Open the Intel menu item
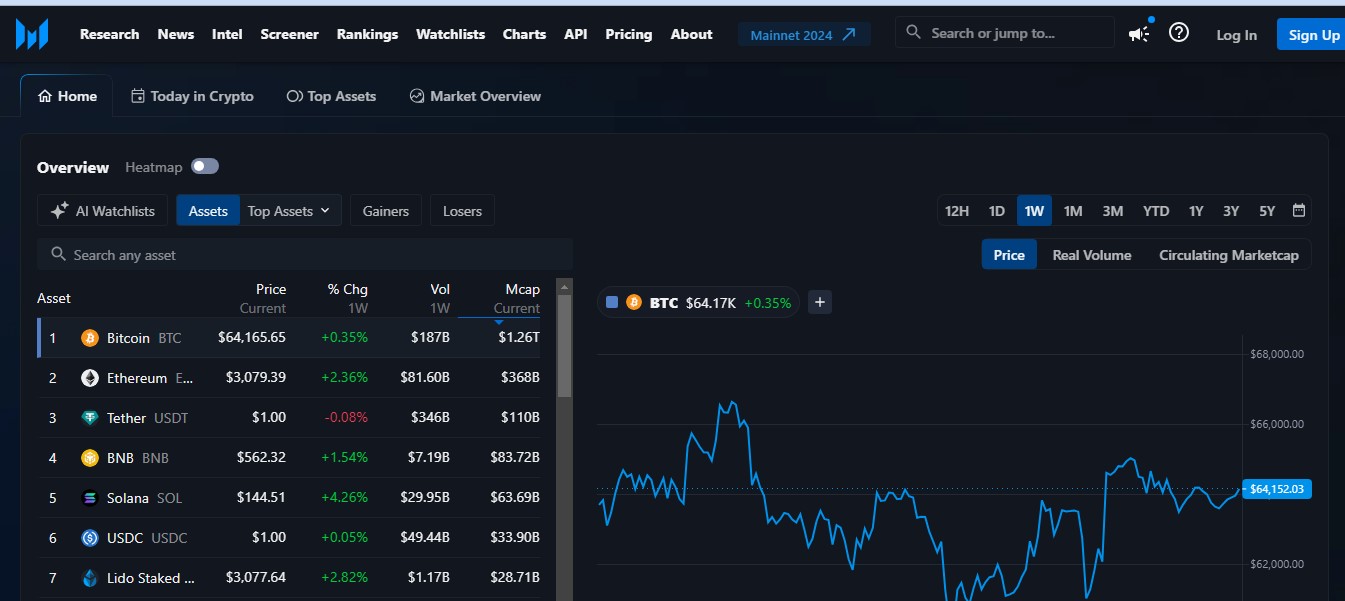Screen dimensions: 1345x601 [227, 34]
